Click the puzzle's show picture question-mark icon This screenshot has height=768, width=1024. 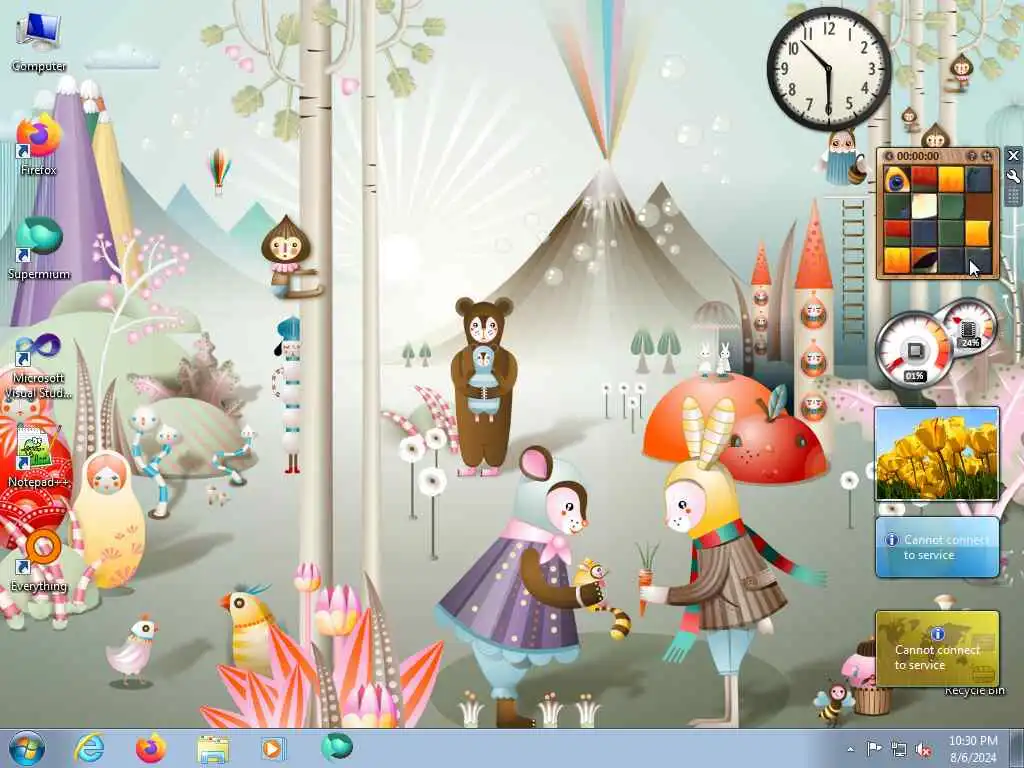coord(972,156)
